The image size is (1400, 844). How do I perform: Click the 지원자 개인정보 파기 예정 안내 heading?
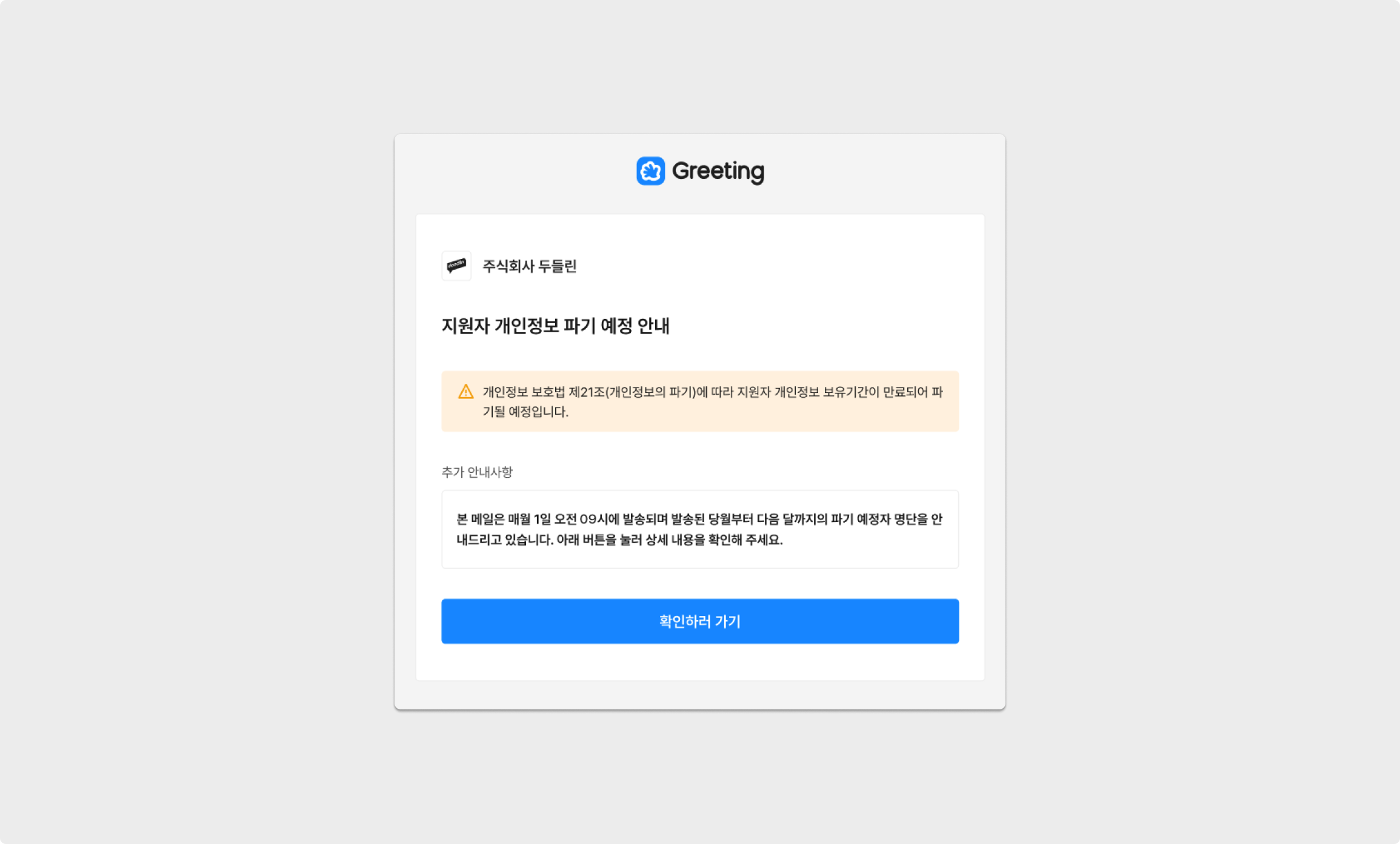[x=555, y=326]
